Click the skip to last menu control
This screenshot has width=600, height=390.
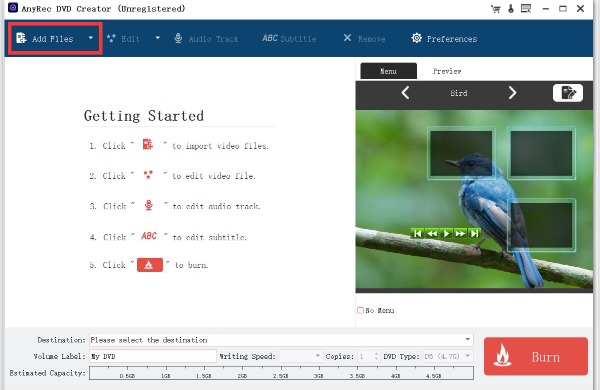474,233
